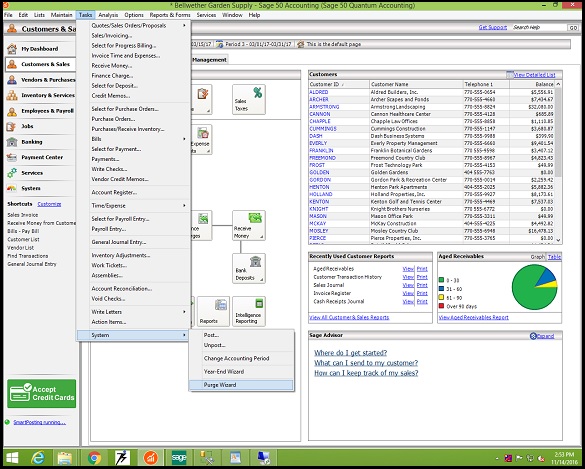Open the Bank Deposits icon dropdown corner
The height and width of the screenshot is (469, 585).
coord(262,279)
